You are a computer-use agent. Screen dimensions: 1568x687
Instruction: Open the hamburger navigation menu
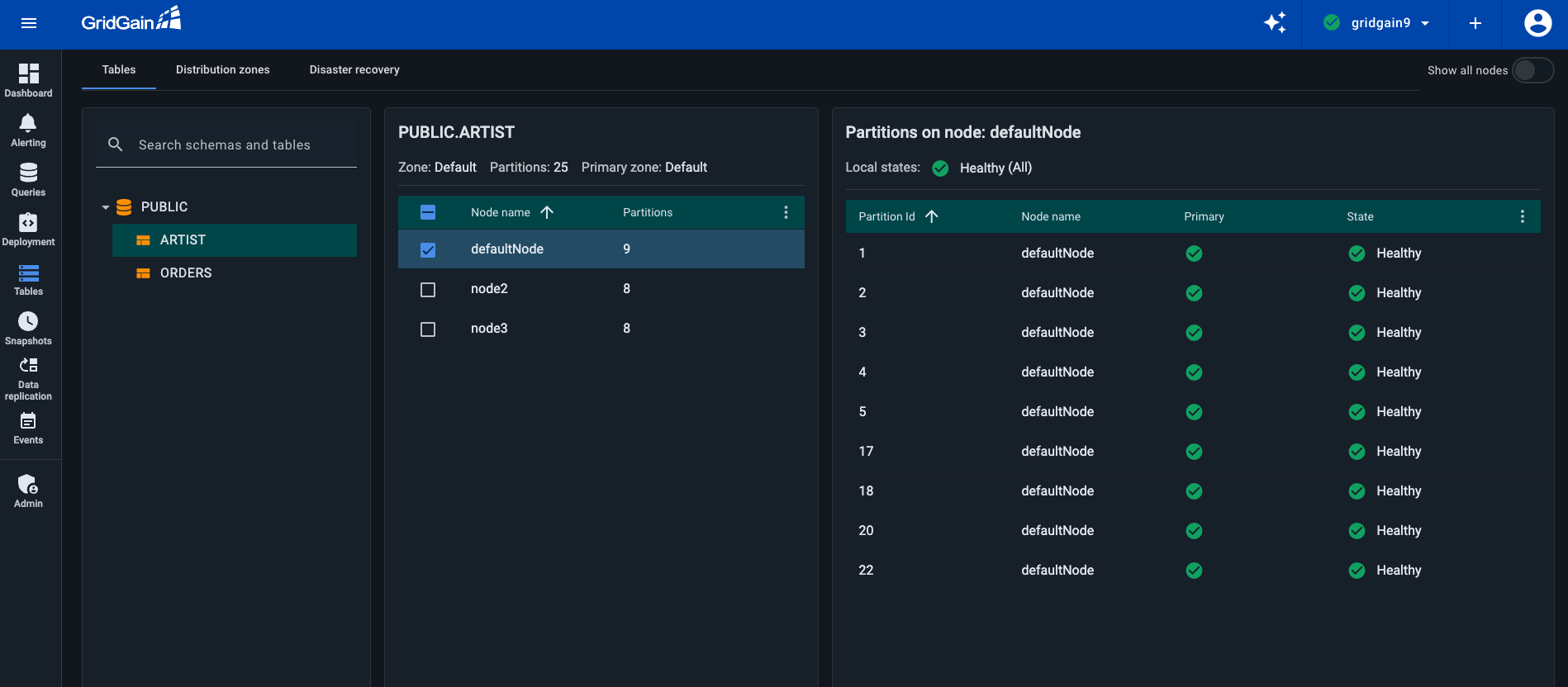click(x=29, y=23)
